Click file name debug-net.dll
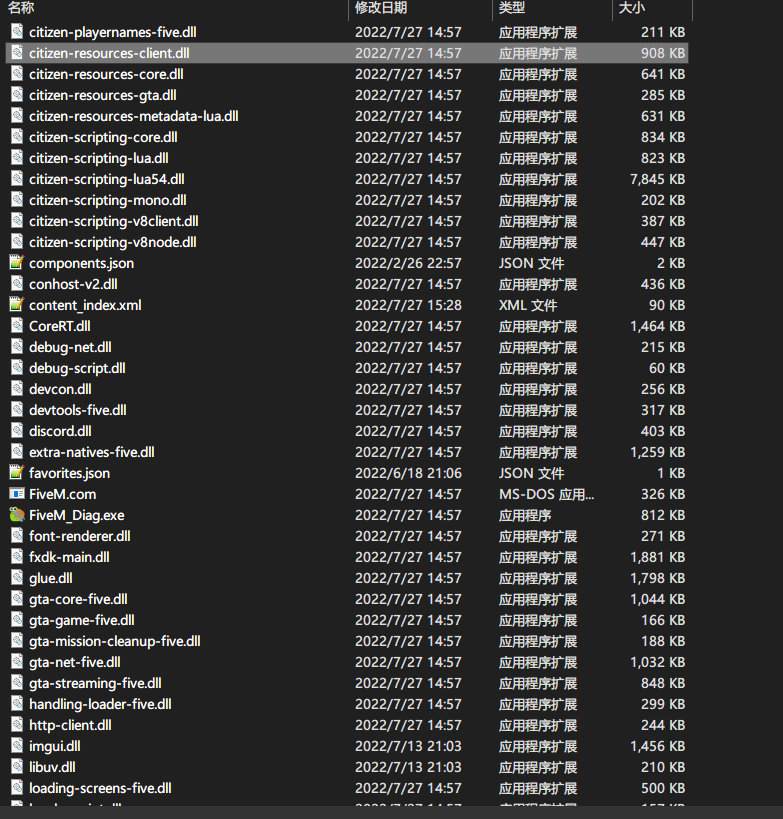Screen dimensions: 783x819 coord(71,347)
